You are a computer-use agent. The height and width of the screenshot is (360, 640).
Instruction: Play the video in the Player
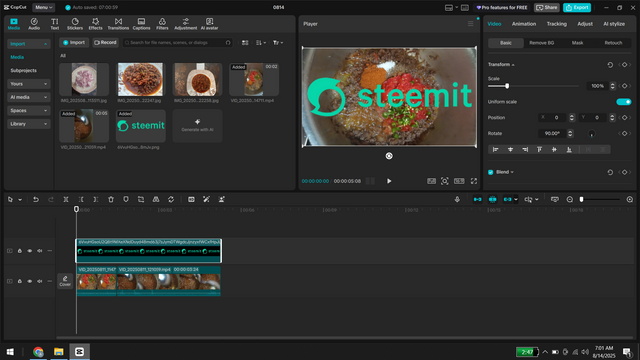(389, 181)
